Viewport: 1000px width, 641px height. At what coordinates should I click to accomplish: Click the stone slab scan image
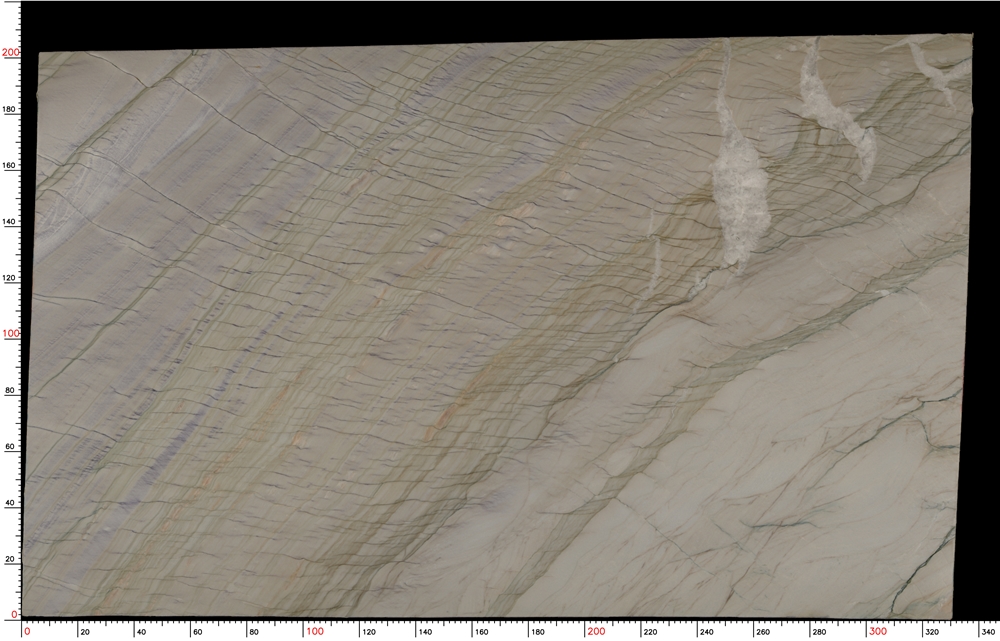coord(498,327)
